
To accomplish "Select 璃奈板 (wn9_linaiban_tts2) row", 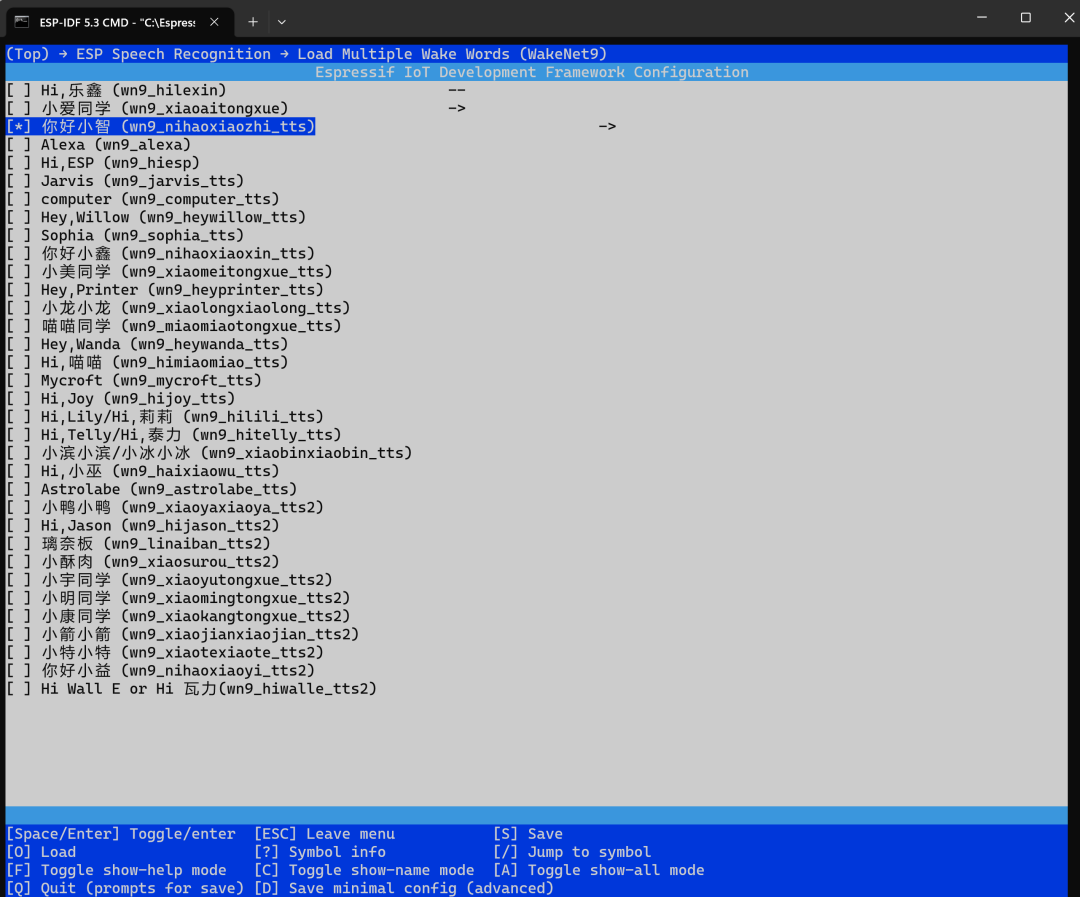I will click(x=138, y=544).
